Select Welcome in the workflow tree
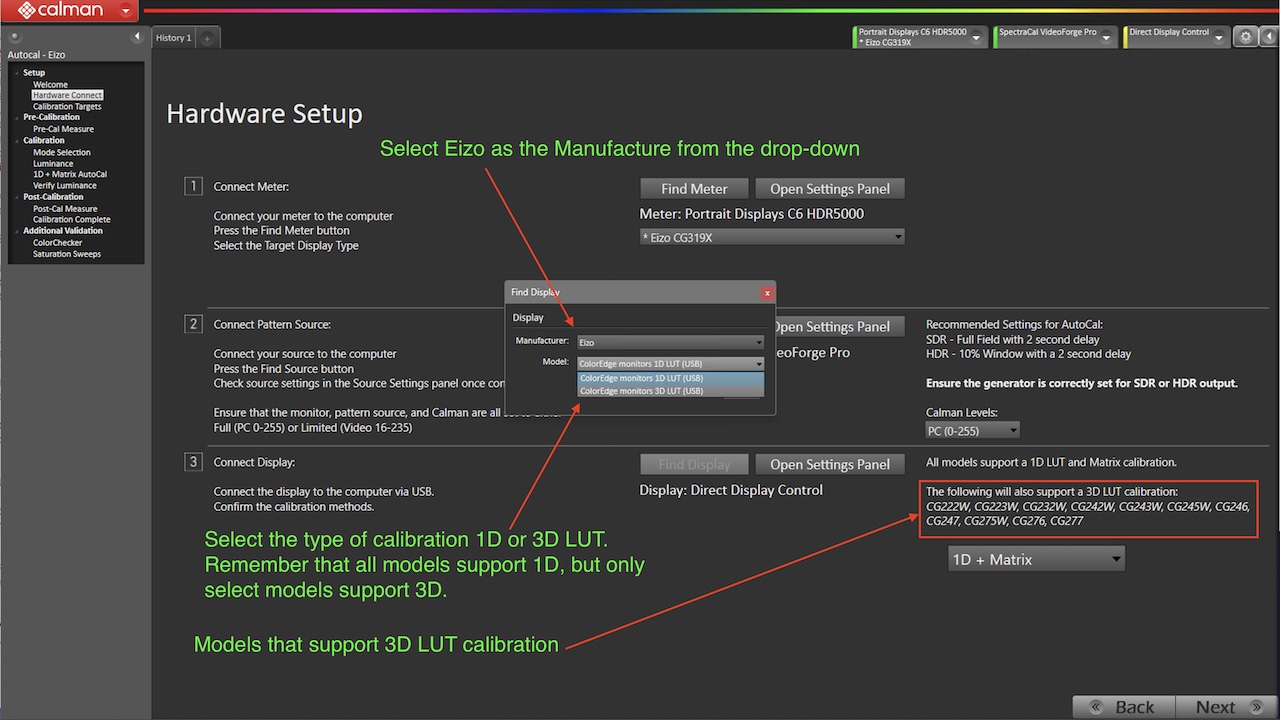This screenshot has height=720, width=1280. point(50,85)
